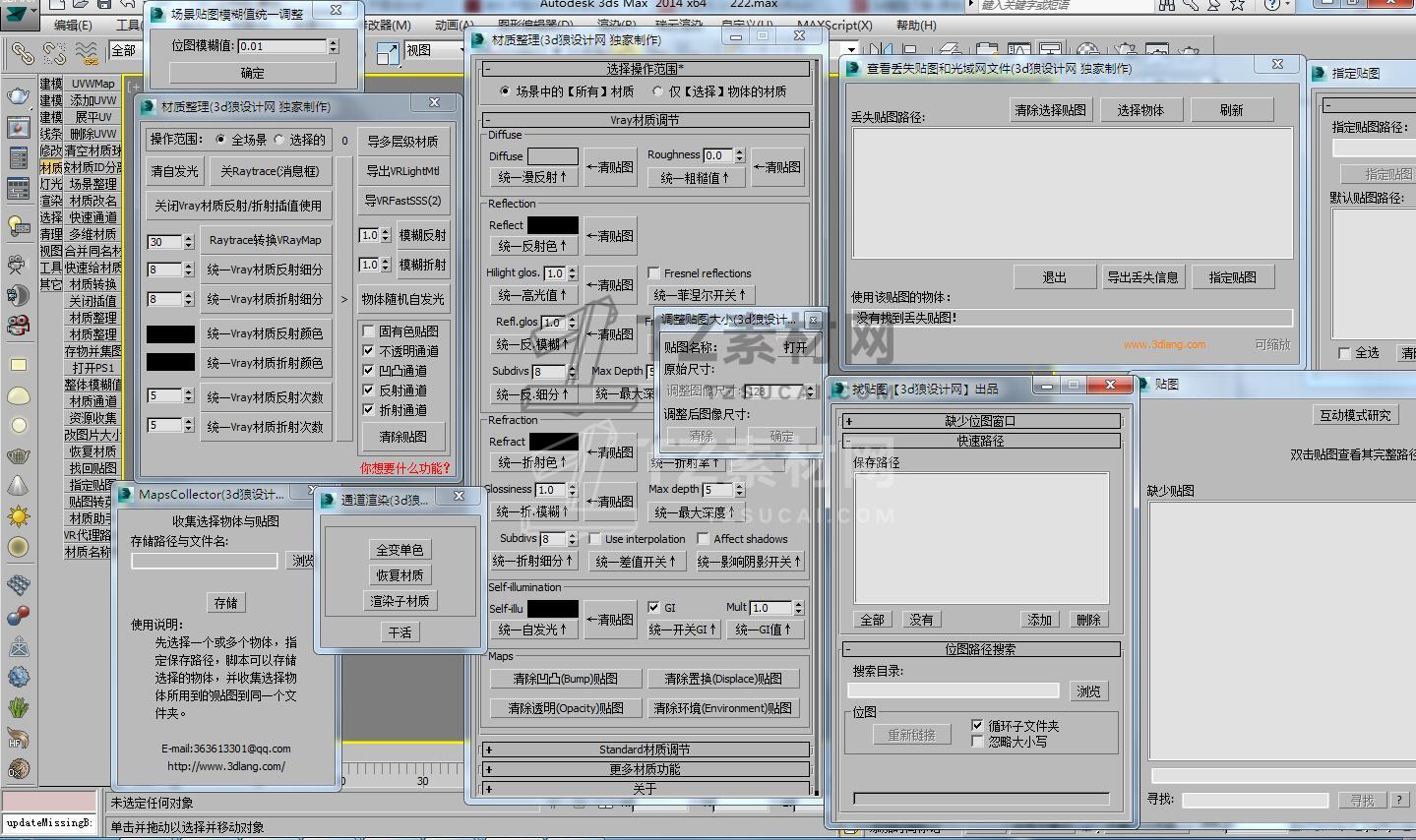Click the Self-illu black color swatch
Image resolution: width=1416 pixels, height=840 pixels.
tap(553, 609)
